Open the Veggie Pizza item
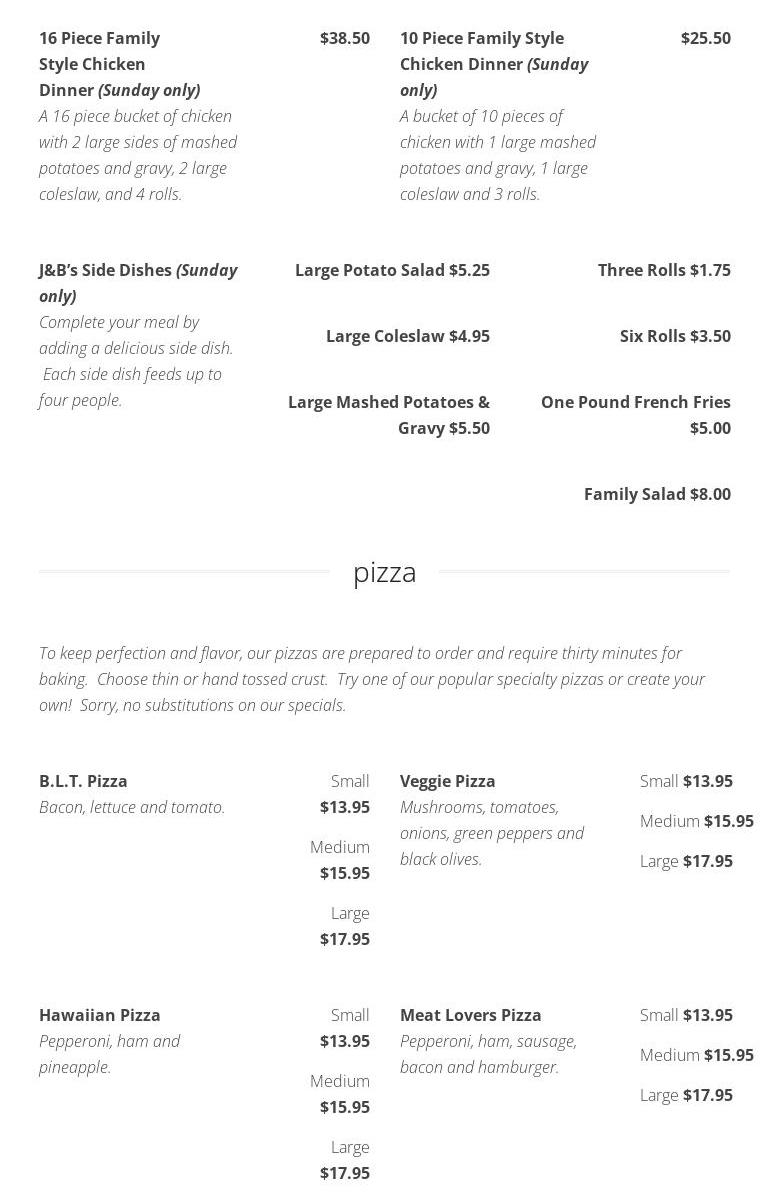The height and width of the screenshot is (1193, 770). (x=447, y=781)
